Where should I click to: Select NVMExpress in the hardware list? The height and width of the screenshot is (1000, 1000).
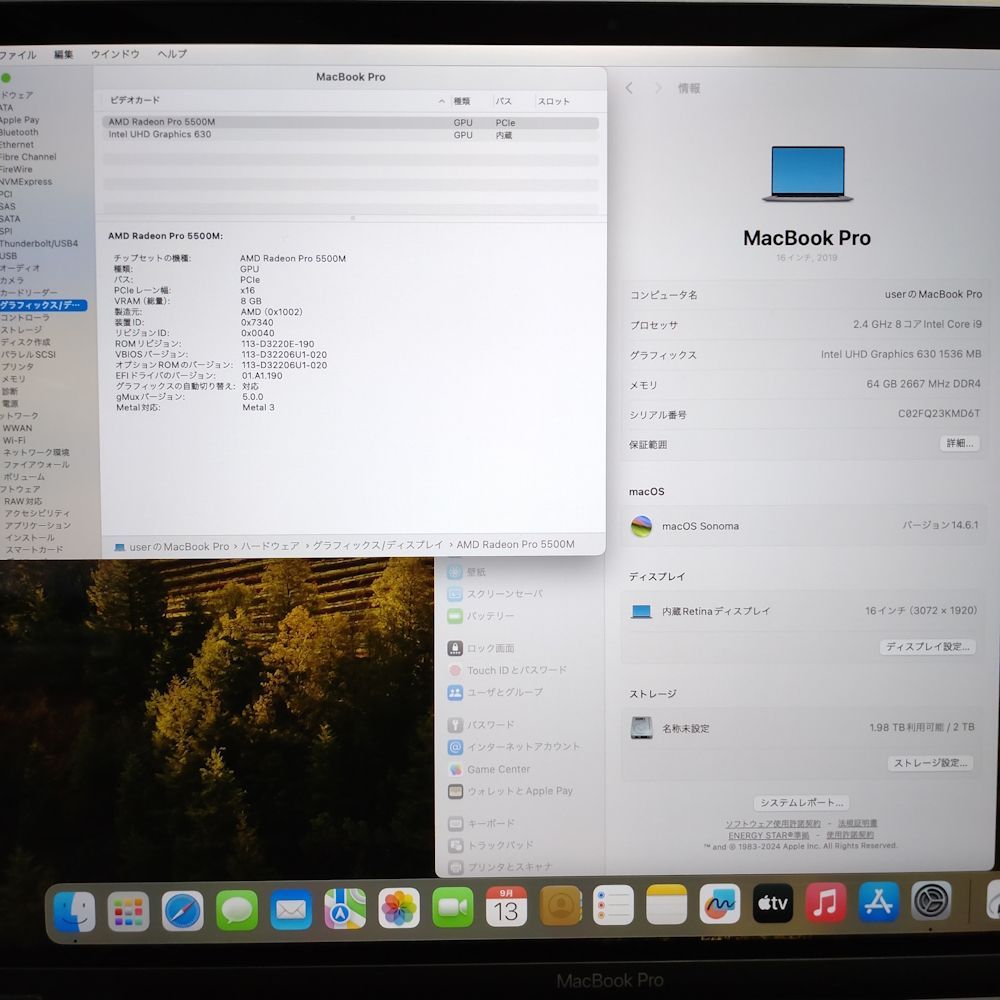point(26,182)
